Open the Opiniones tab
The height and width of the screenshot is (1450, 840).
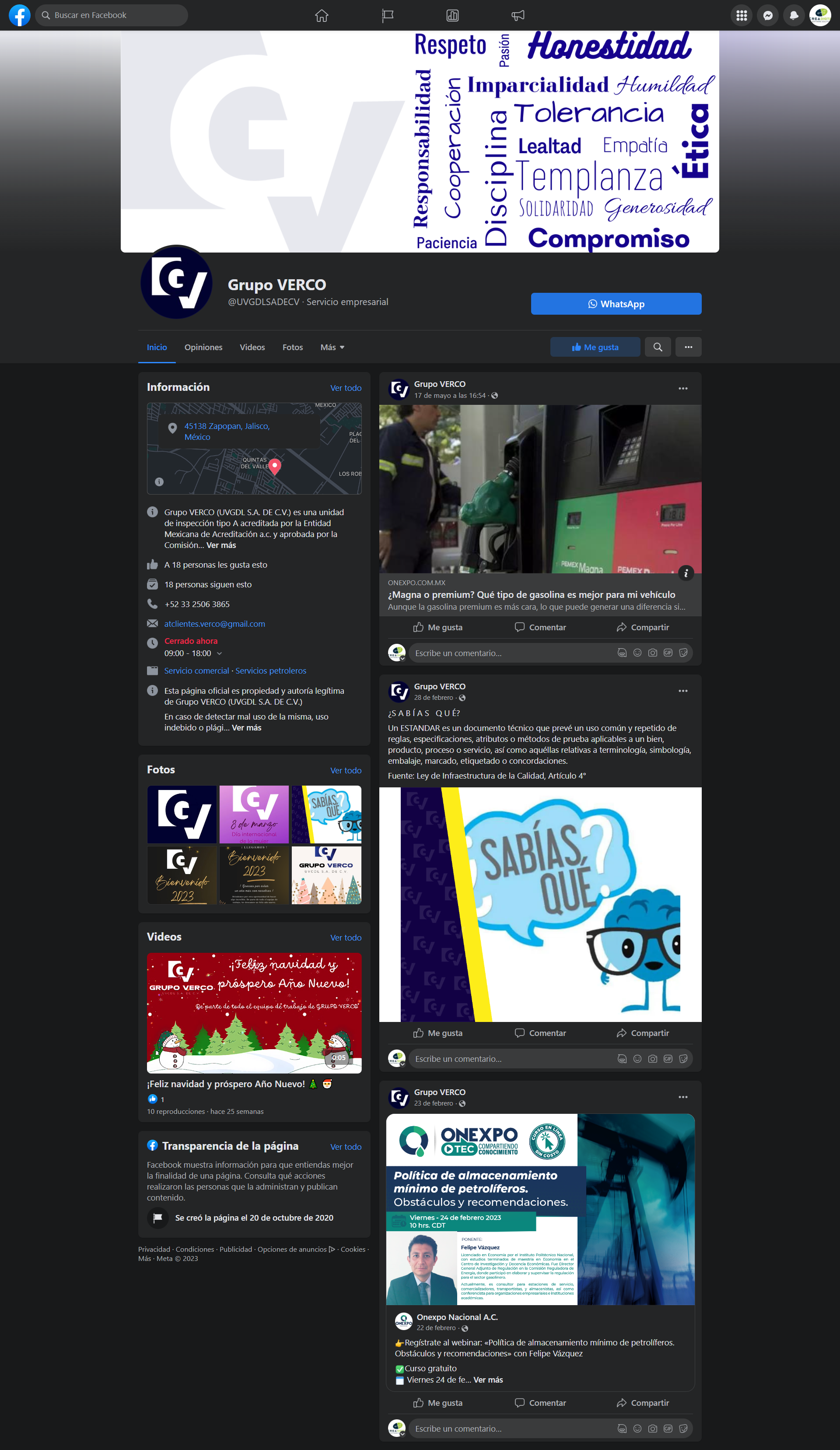point(203,347)
